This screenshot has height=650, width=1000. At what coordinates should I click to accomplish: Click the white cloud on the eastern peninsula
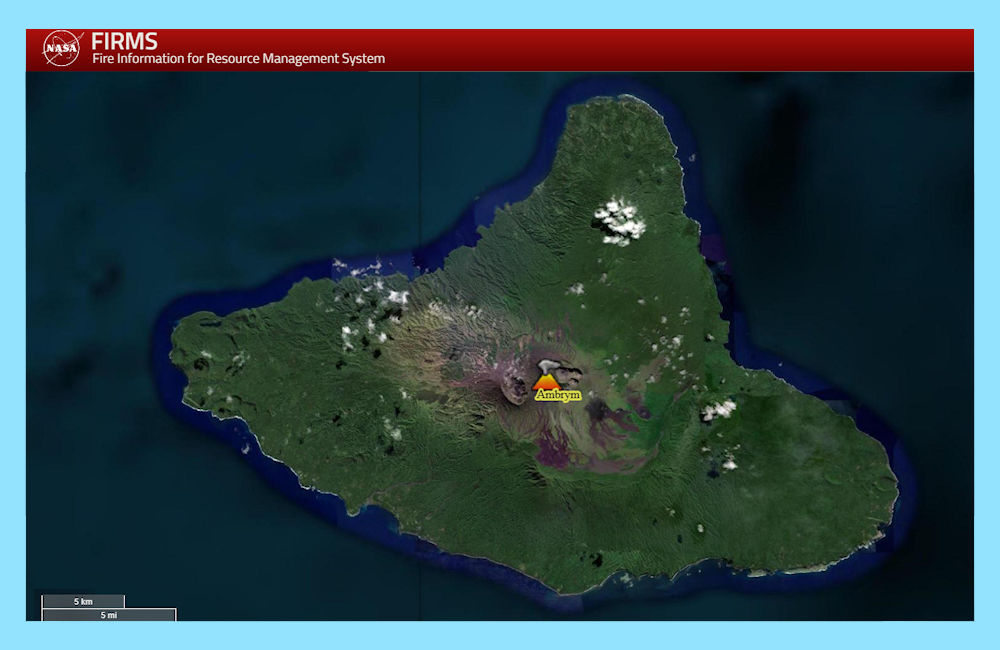718,409
